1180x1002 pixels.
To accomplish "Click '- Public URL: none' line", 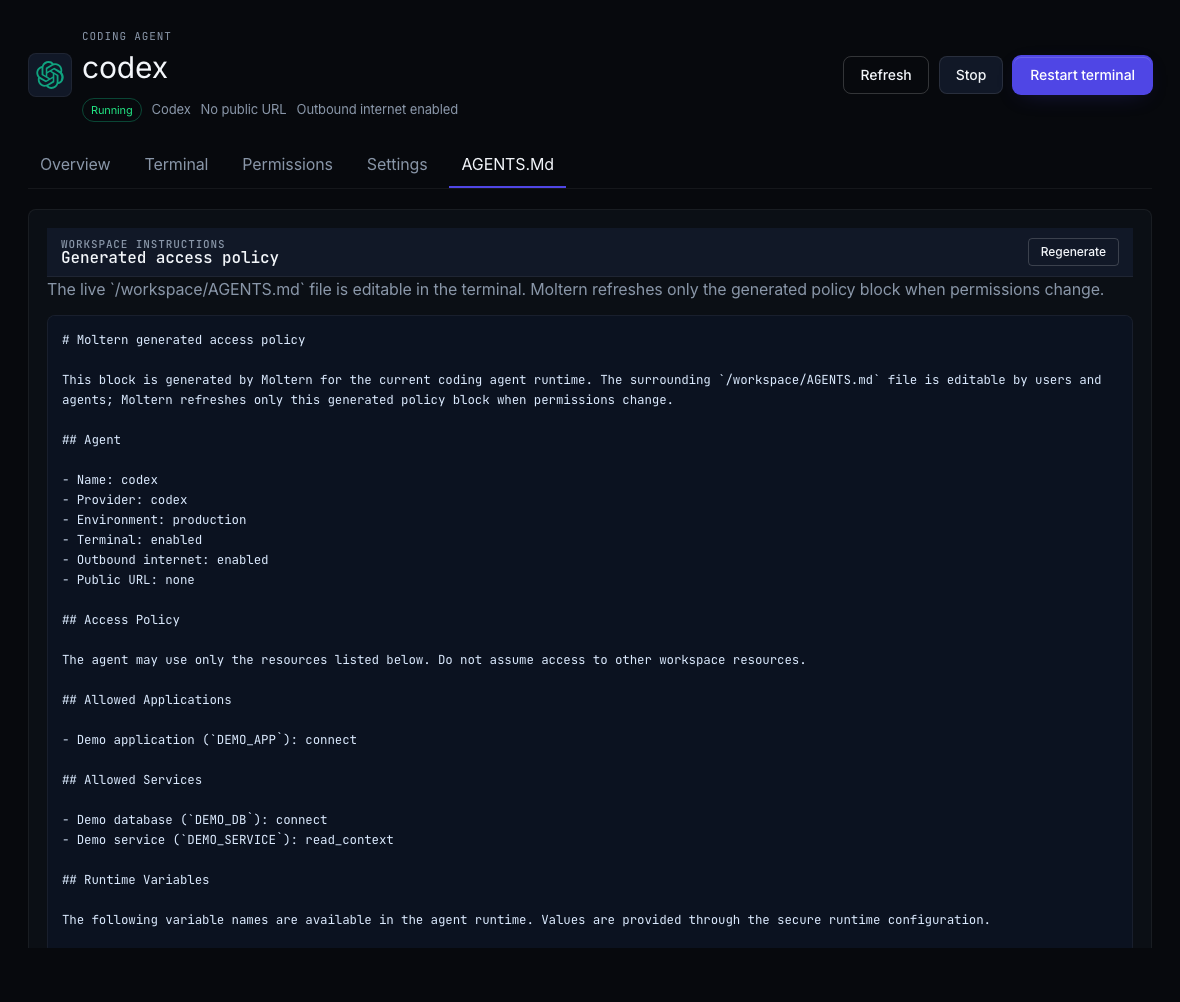I will point(128,580).
